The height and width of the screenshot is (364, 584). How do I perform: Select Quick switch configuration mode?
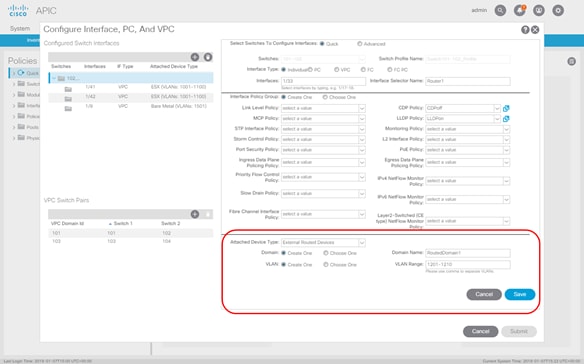[x=322, y=44]
